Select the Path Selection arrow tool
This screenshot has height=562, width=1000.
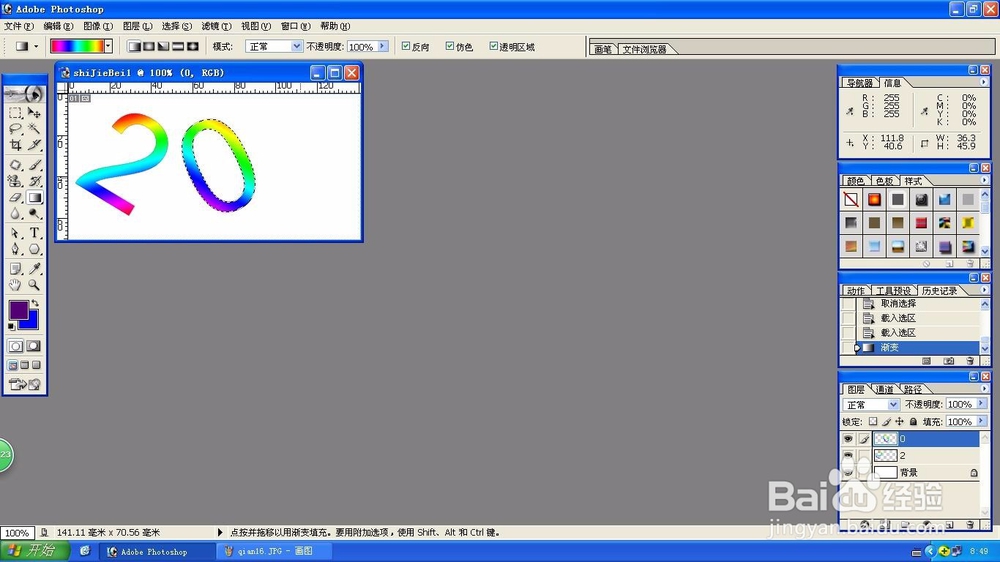(x=15, y=233)
